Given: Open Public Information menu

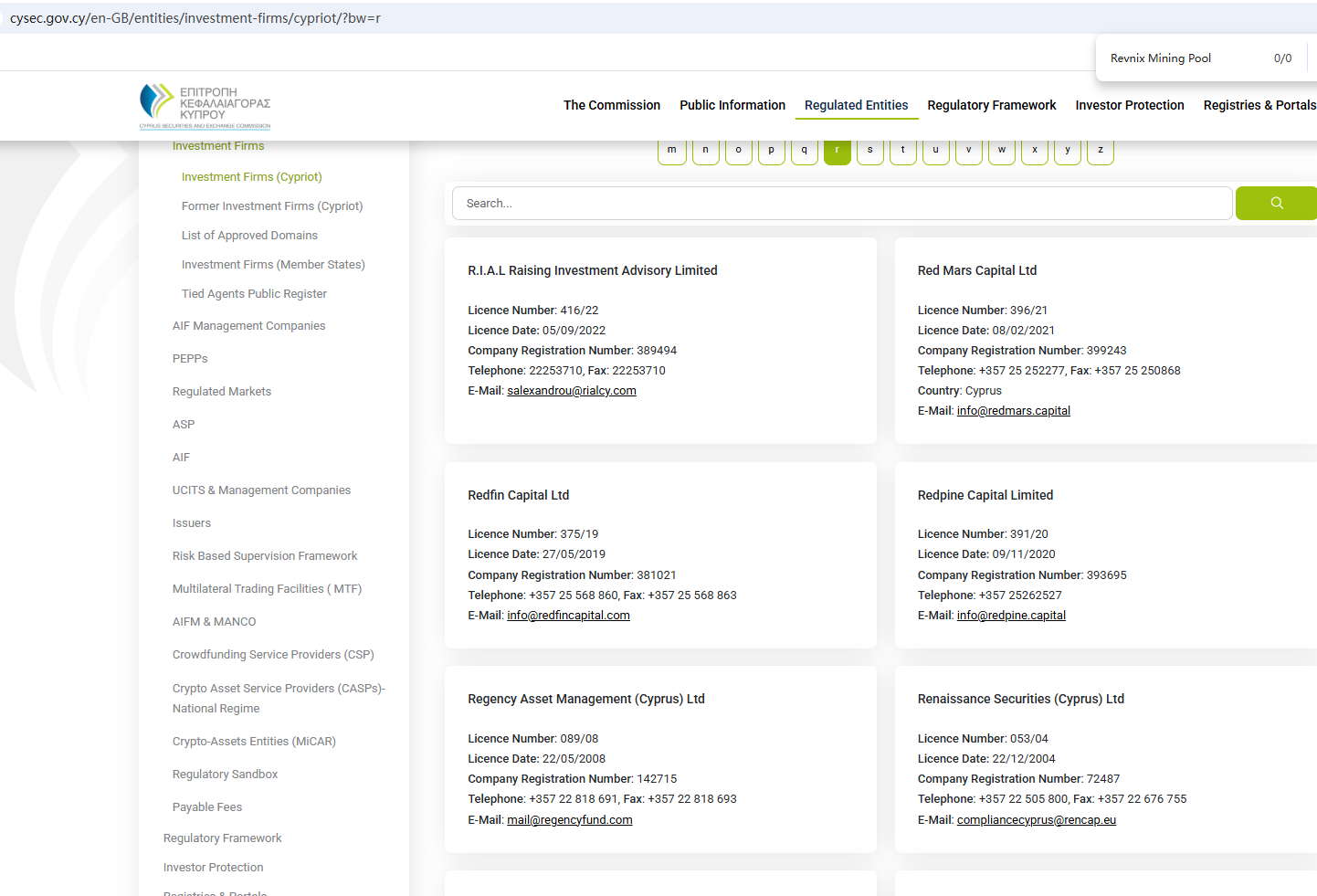Looking at the screenshot, I should pyautogui.click(x=732, y=105).
